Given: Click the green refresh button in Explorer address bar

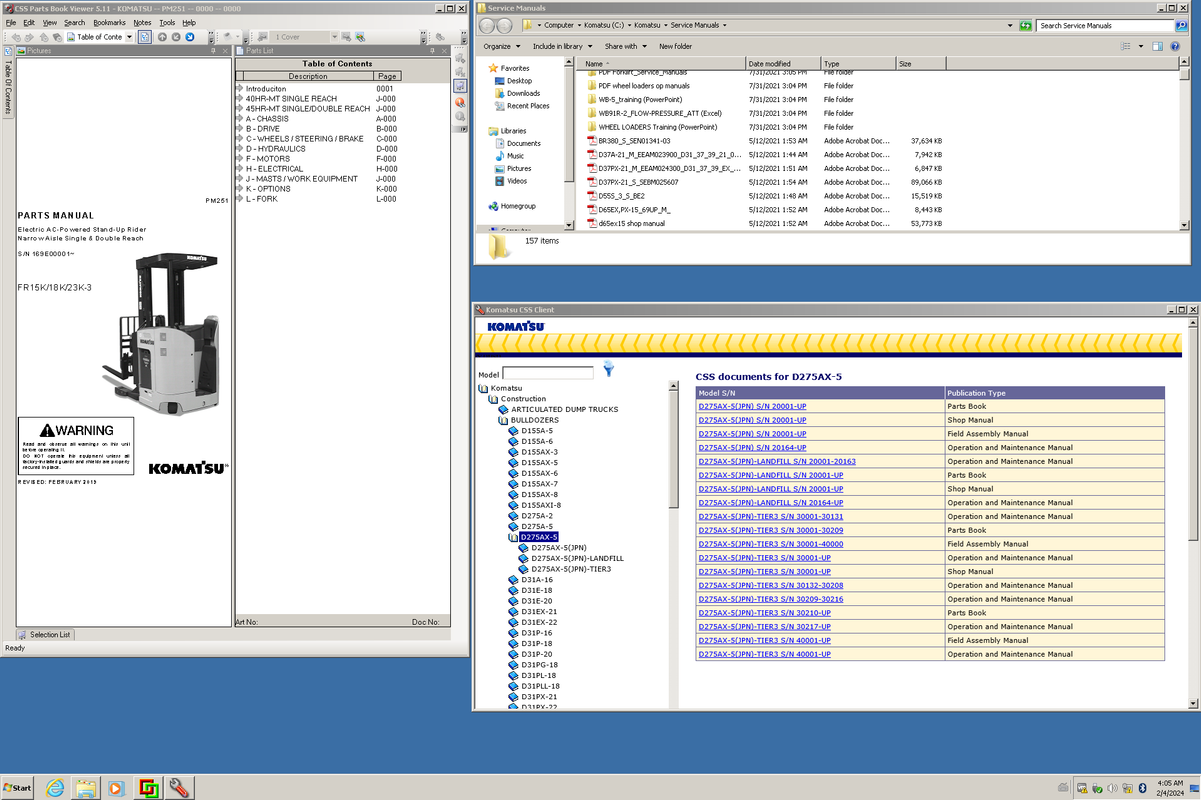Looking at the screenshot, I should [1025, 25].
